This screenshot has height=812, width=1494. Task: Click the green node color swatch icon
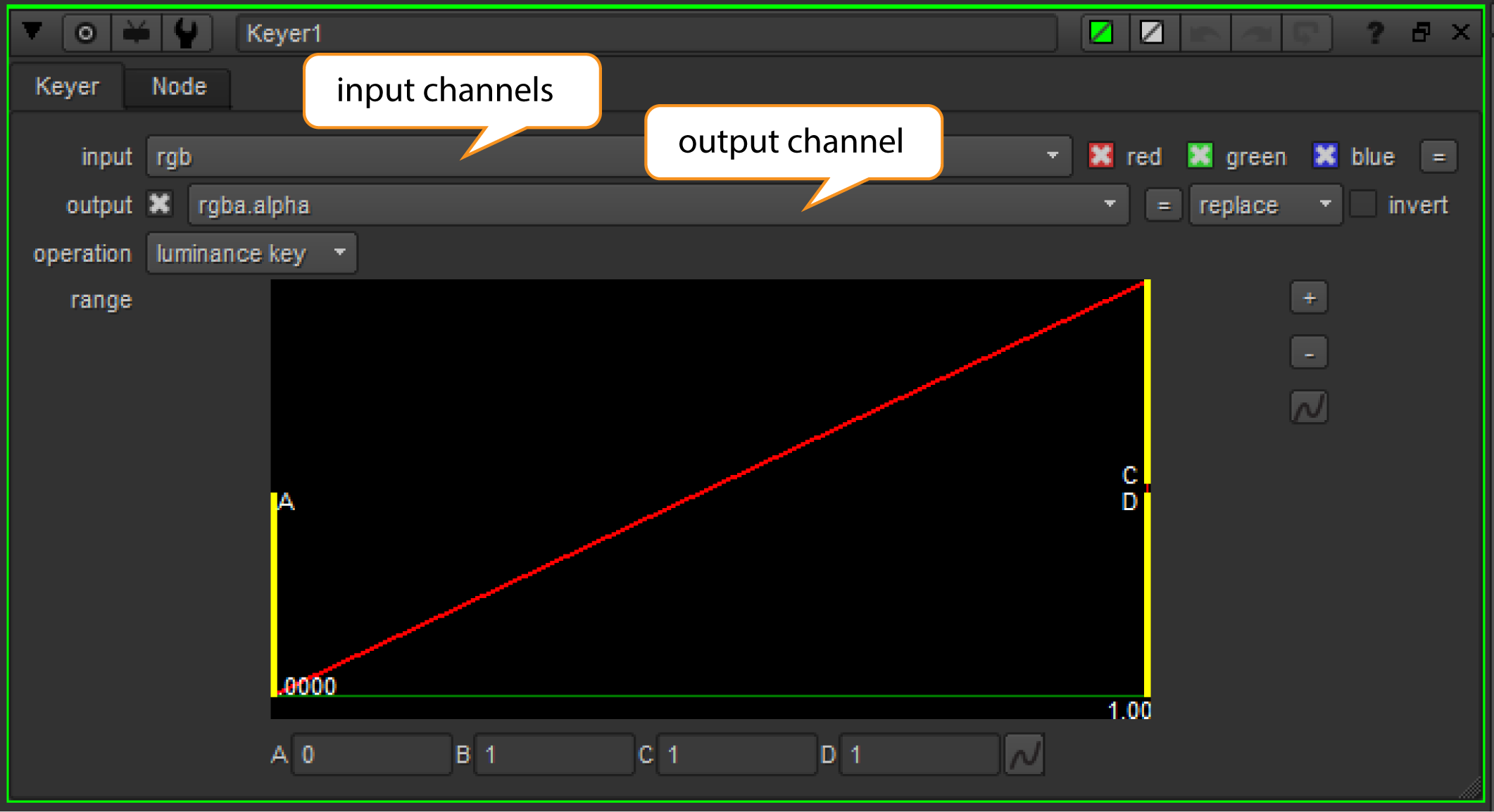1101,32
